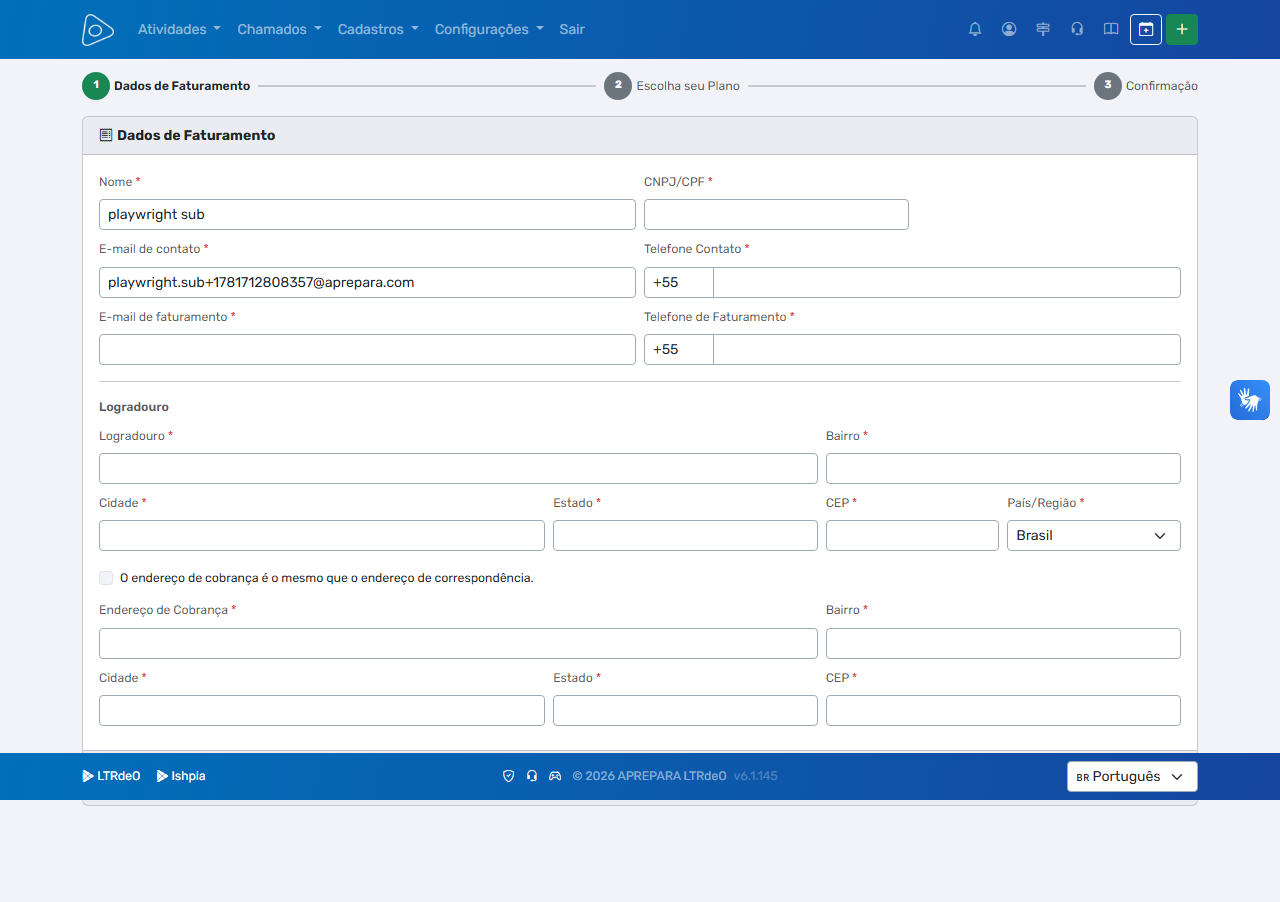Click the shield check icon in footer
This screenshot has width=1280, height=902.
[508, 776]
